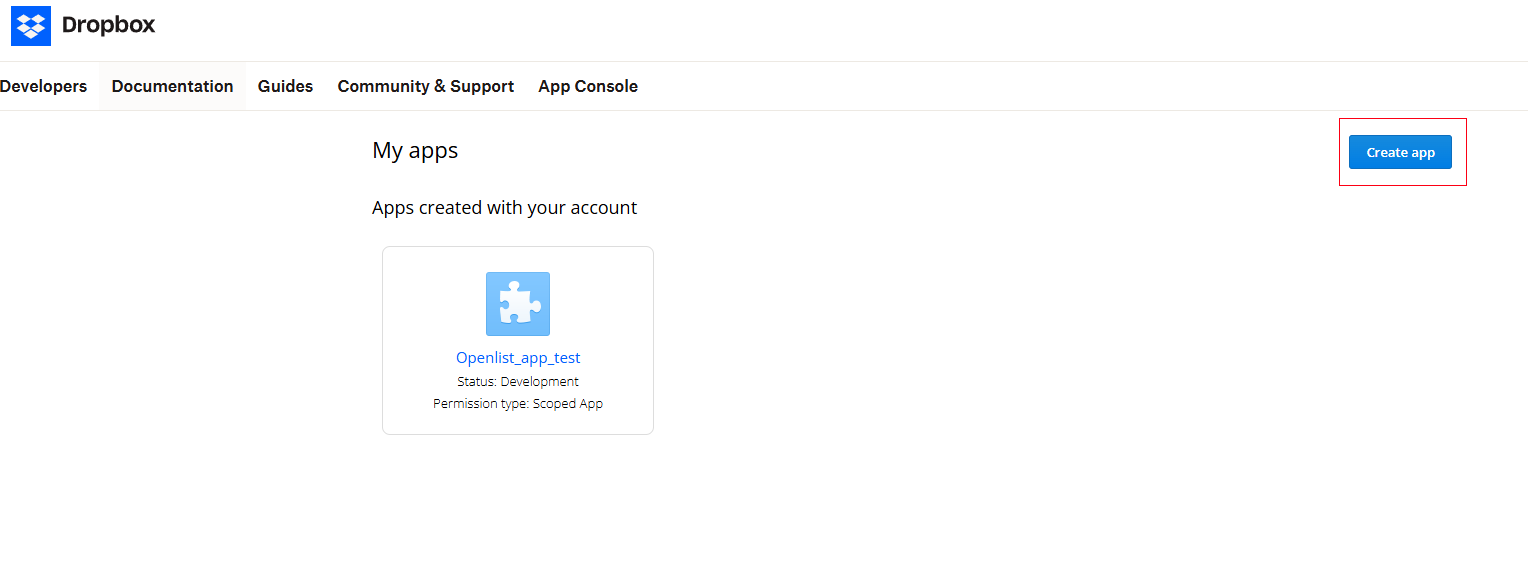Click the word 'Support' in the navigation bar
The height and width of the screenshot is (575, 1528).
pos(482,86)
